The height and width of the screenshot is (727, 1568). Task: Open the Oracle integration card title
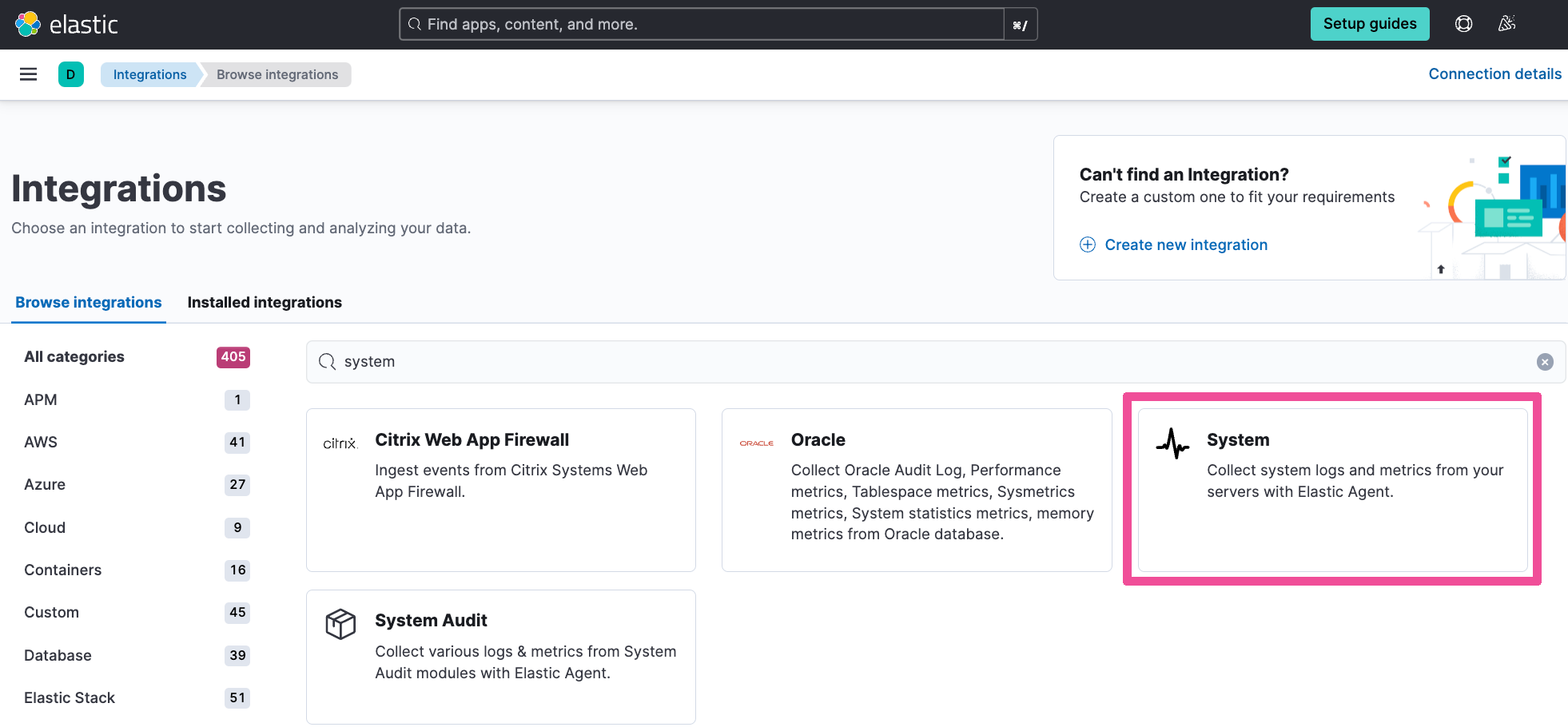point(818,439)
